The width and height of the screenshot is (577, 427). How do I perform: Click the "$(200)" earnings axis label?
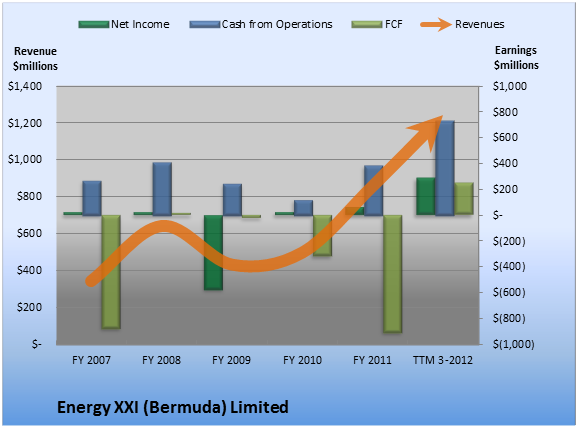click(509, 241)
